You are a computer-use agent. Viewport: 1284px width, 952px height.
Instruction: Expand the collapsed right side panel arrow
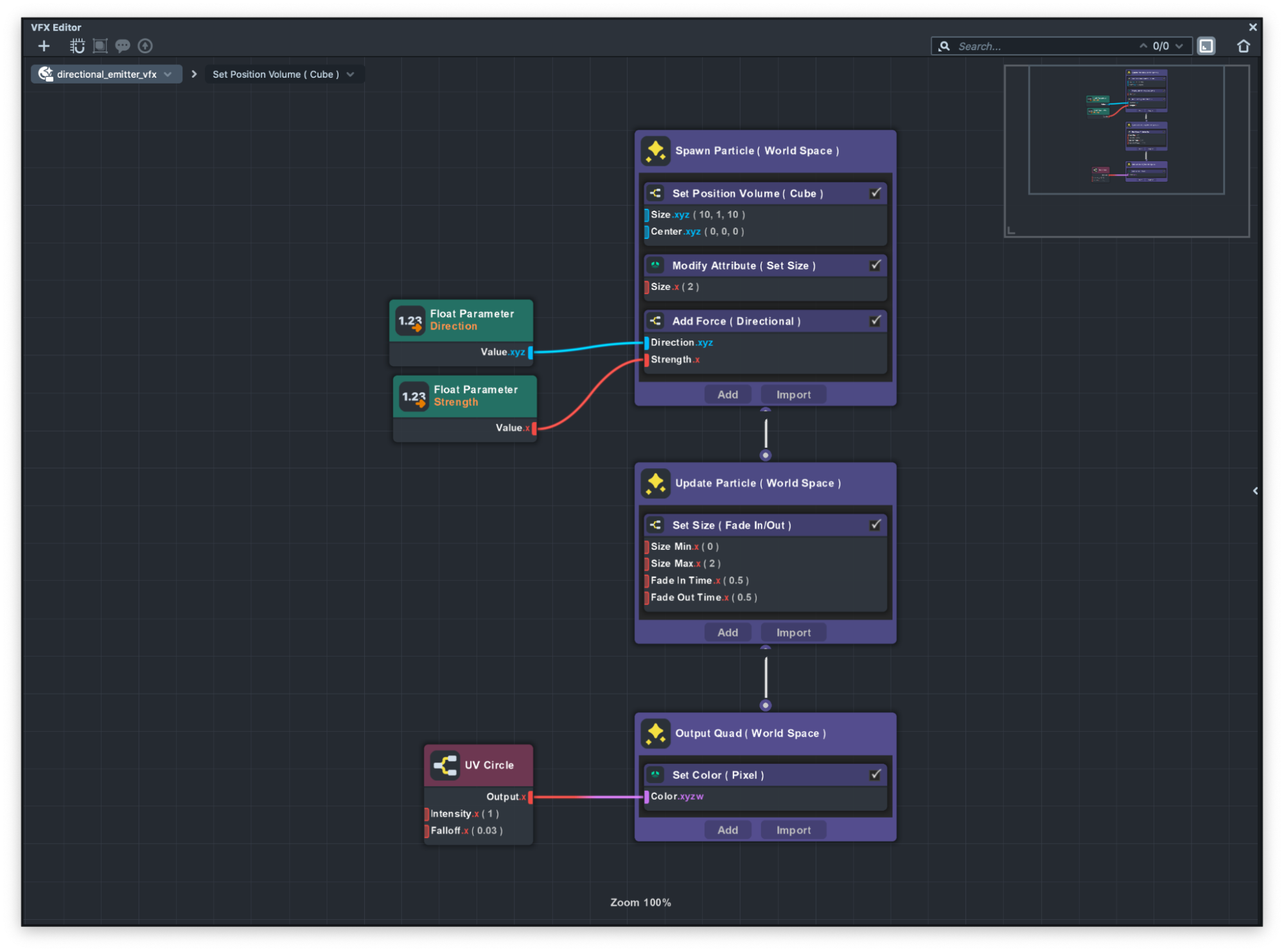1254,491
